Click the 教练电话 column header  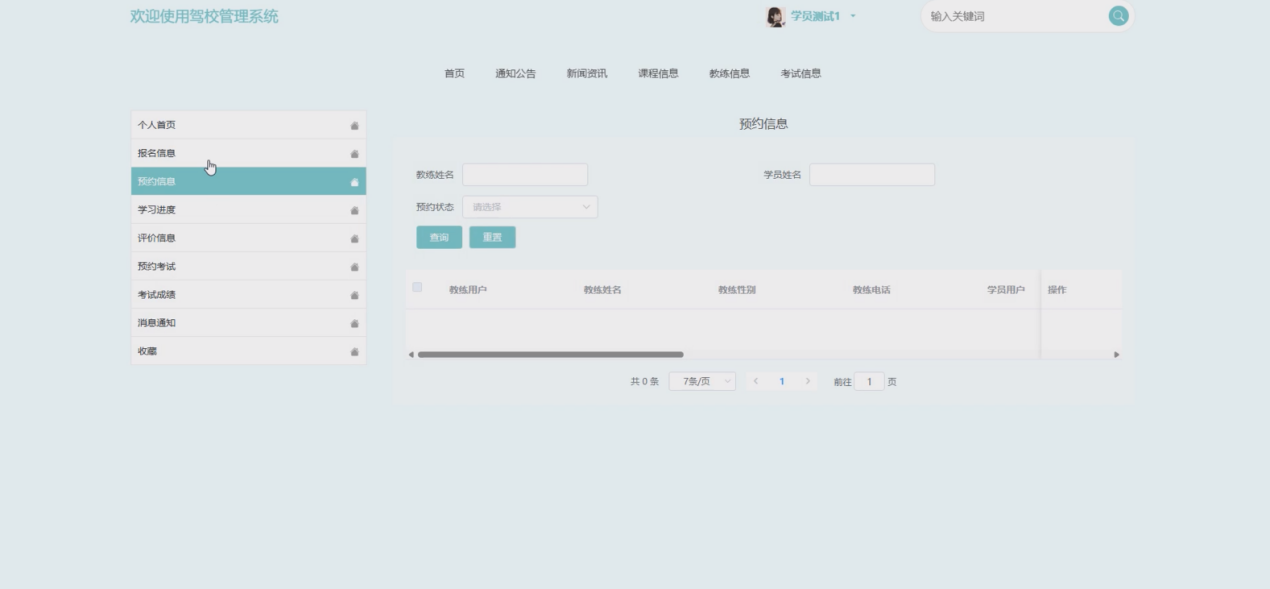coord(871,290)
